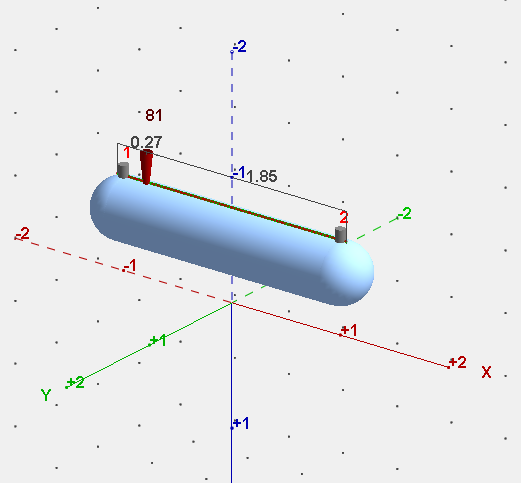Screen dimensions: 521x483
Task: Click the +1 mark on blue Z axis
Action: pyautogui.click(x=241, y=423)
